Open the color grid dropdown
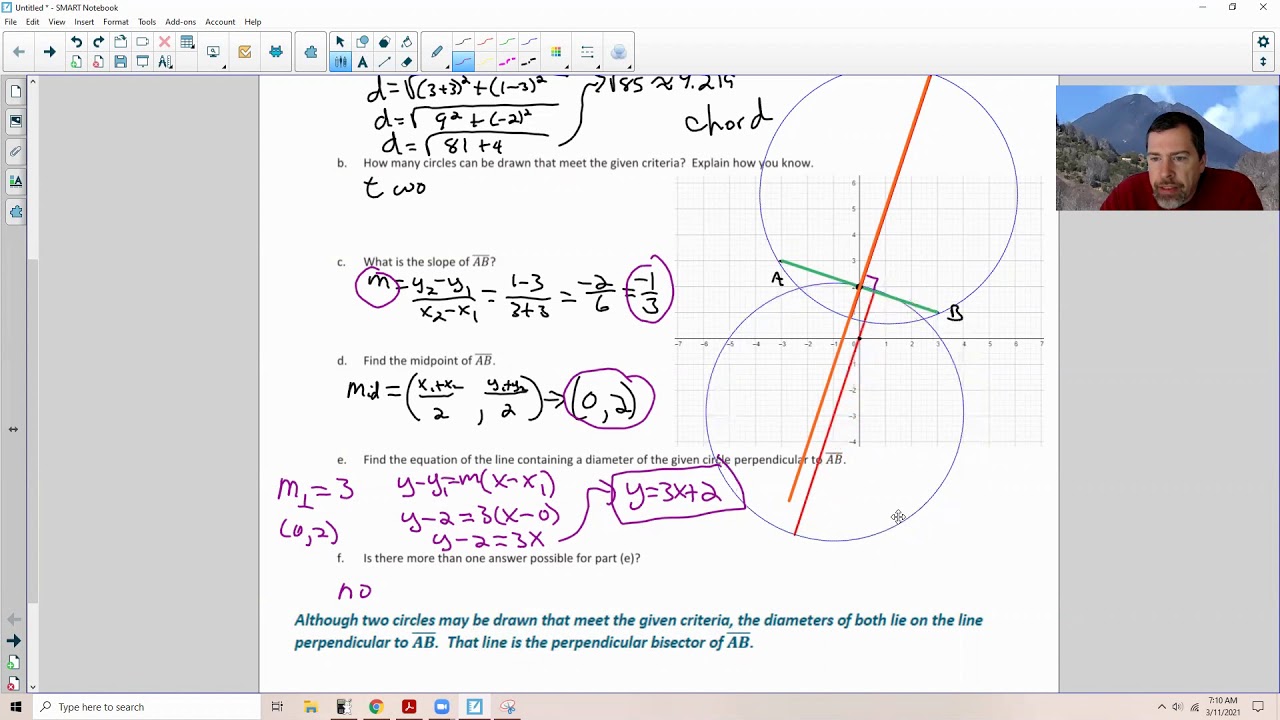The image size is (1280, 720). click(x=556, y=52)
